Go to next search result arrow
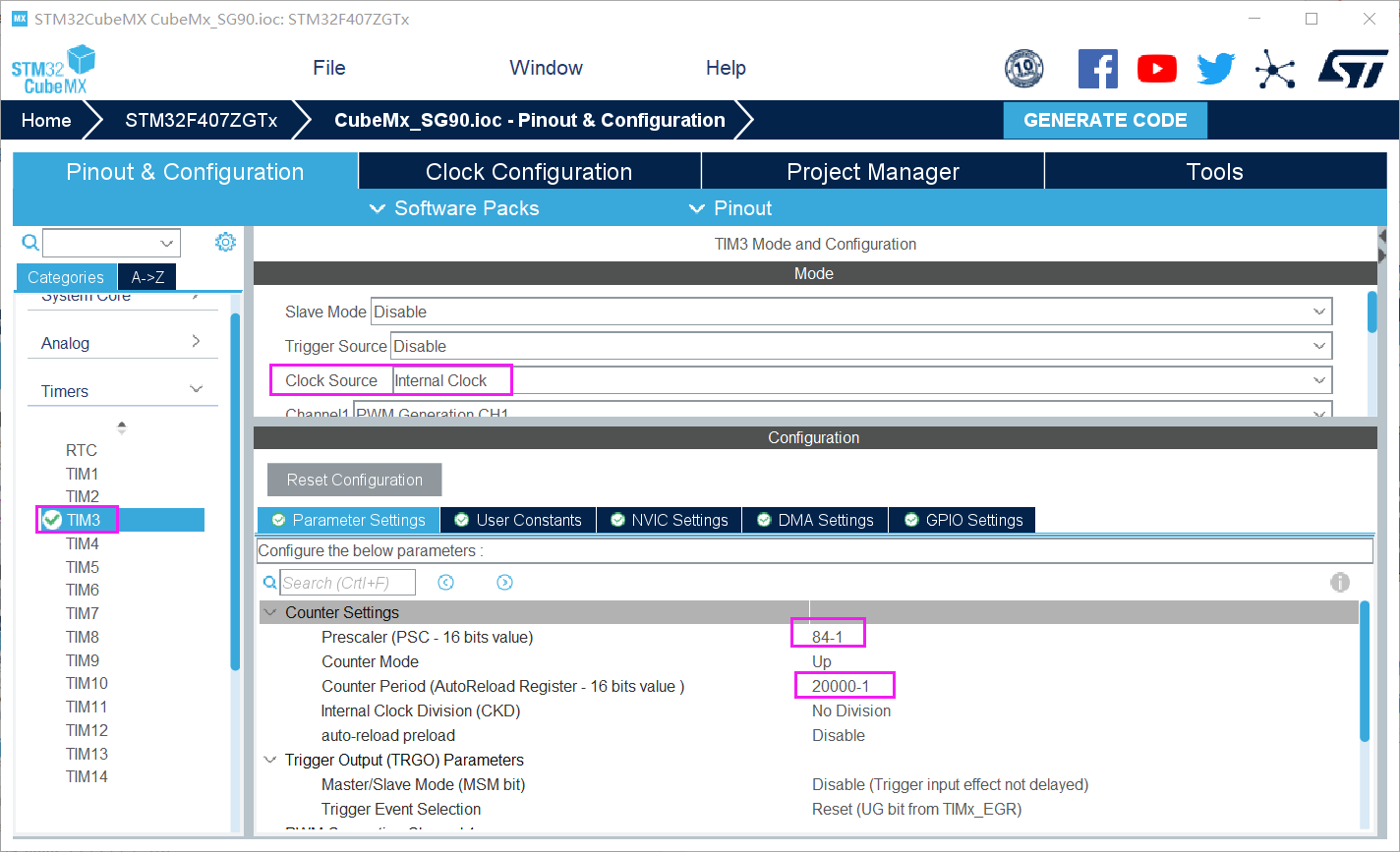Image resolution: width=1400 pixels, height=852 pixels. (x=504, y=583)
